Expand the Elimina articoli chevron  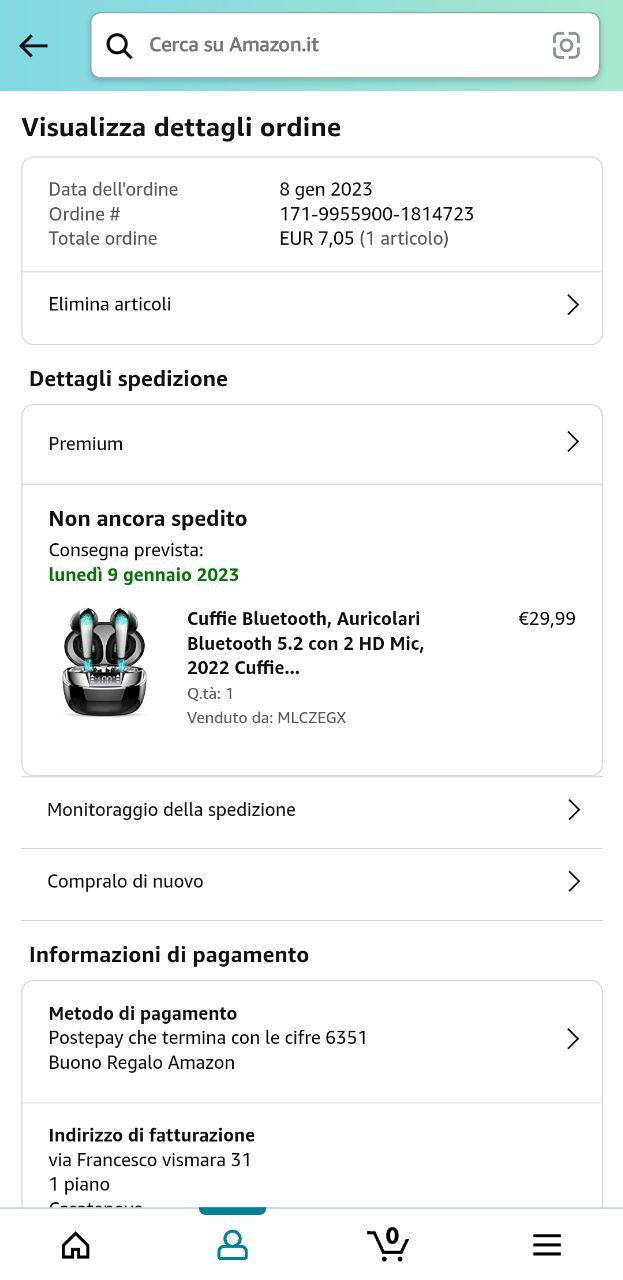[x=573, y=305]
